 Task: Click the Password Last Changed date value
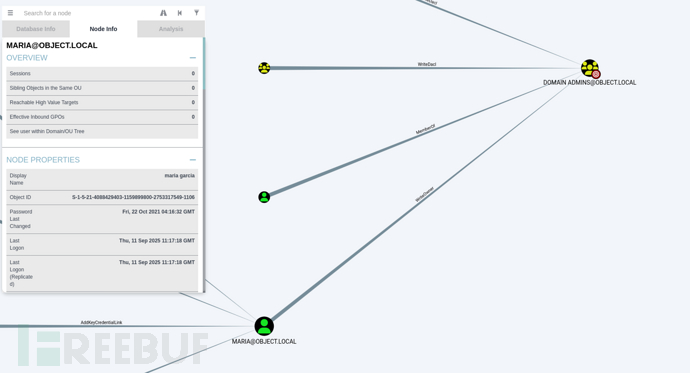pyautogui.click(x=158, y=212)
